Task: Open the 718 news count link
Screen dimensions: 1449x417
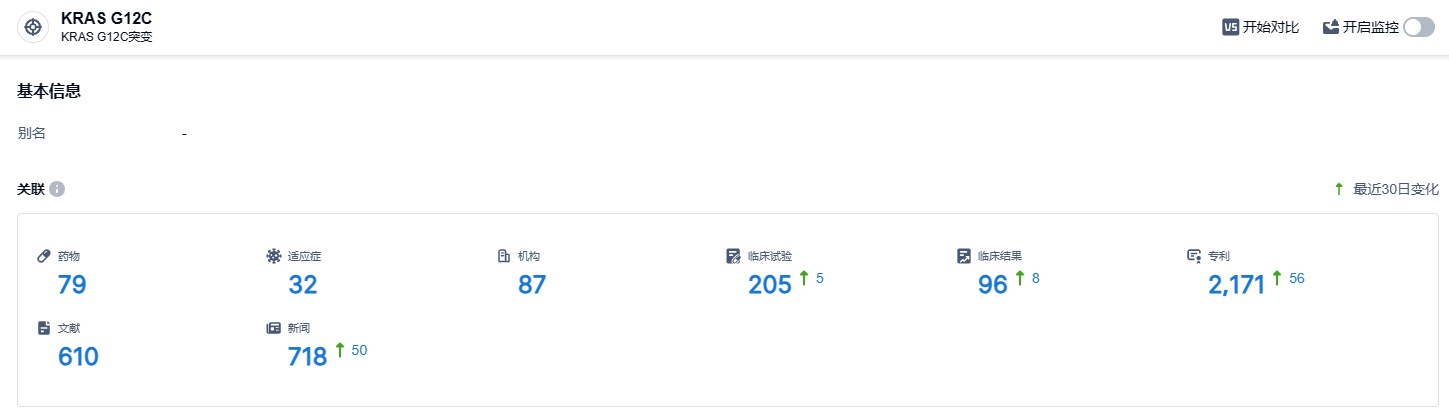Action: point(308,357)
